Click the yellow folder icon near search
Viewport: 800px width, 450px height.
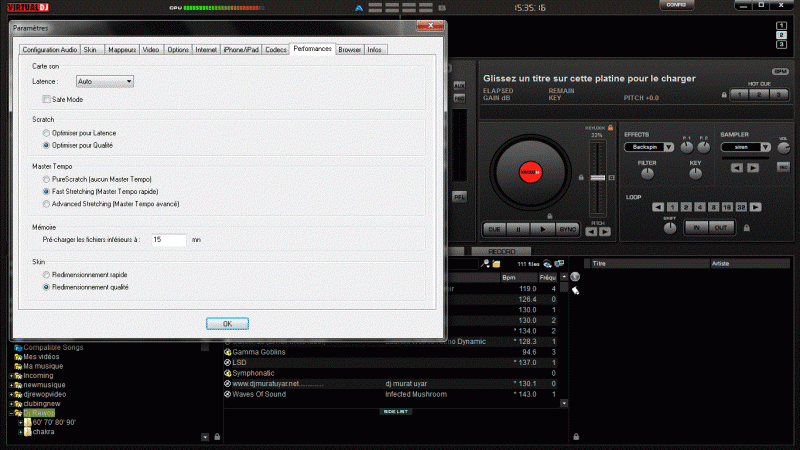click(496, 264)
